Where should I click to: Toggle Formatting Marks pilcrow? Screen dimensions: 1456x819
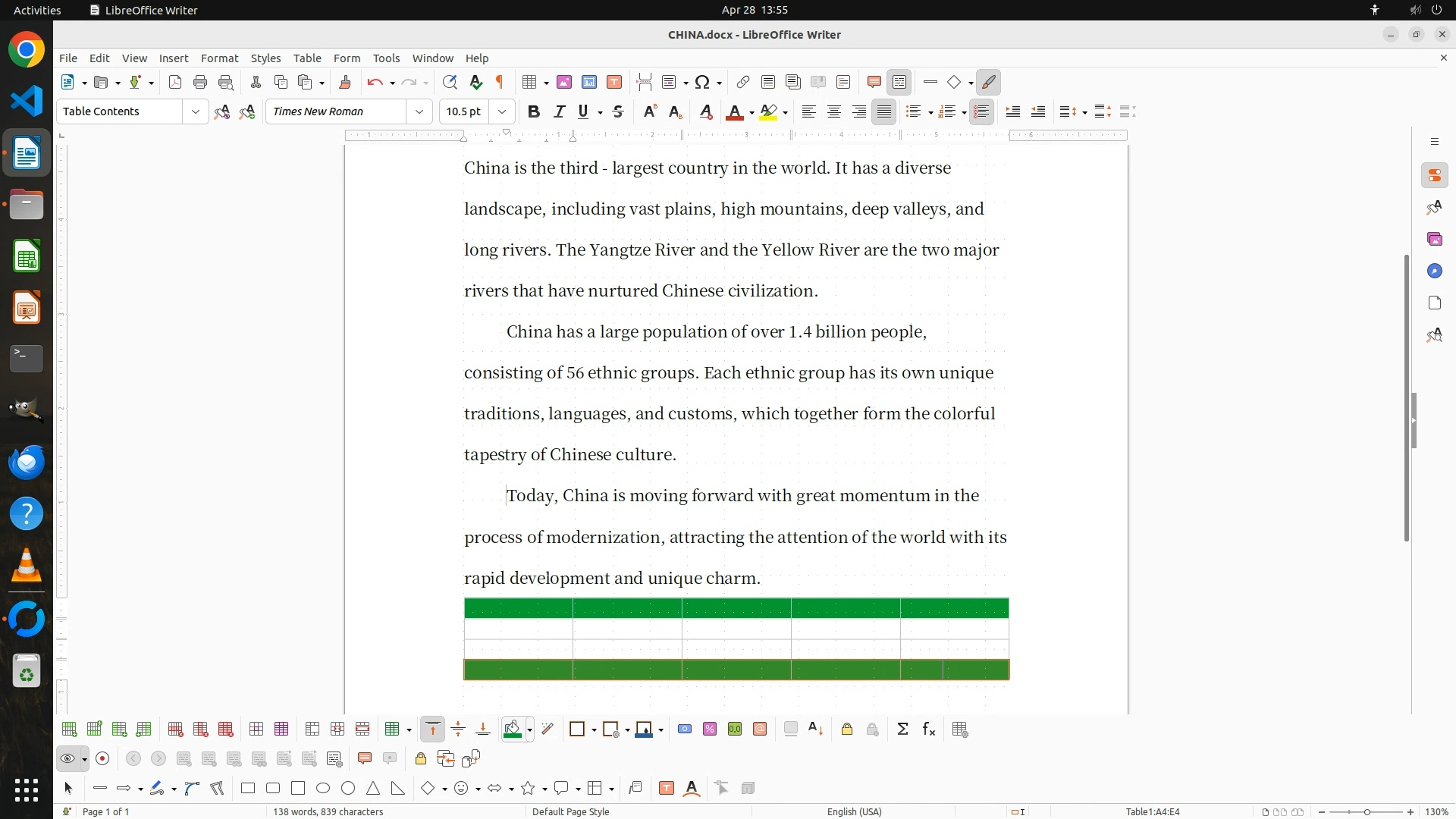point(500,82)
